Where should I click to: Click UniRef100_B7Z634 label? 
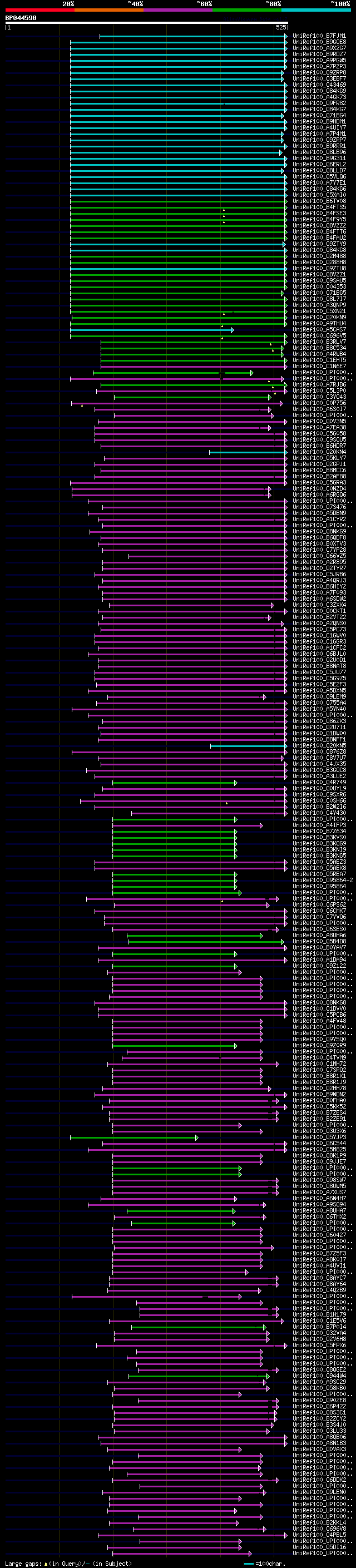319,831
